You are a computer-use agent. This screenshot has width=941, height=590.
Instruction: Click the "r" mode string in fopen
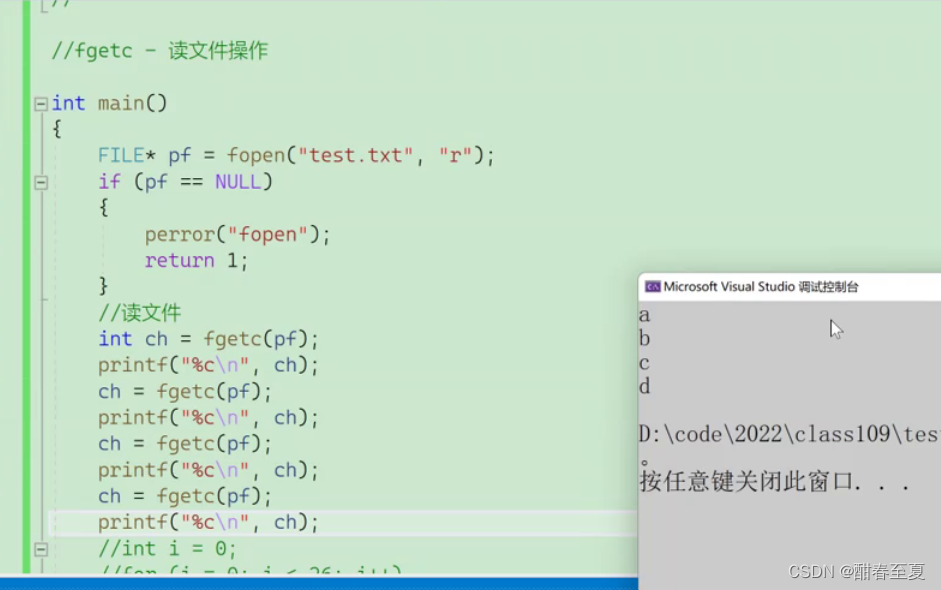[x=455, y=156]
